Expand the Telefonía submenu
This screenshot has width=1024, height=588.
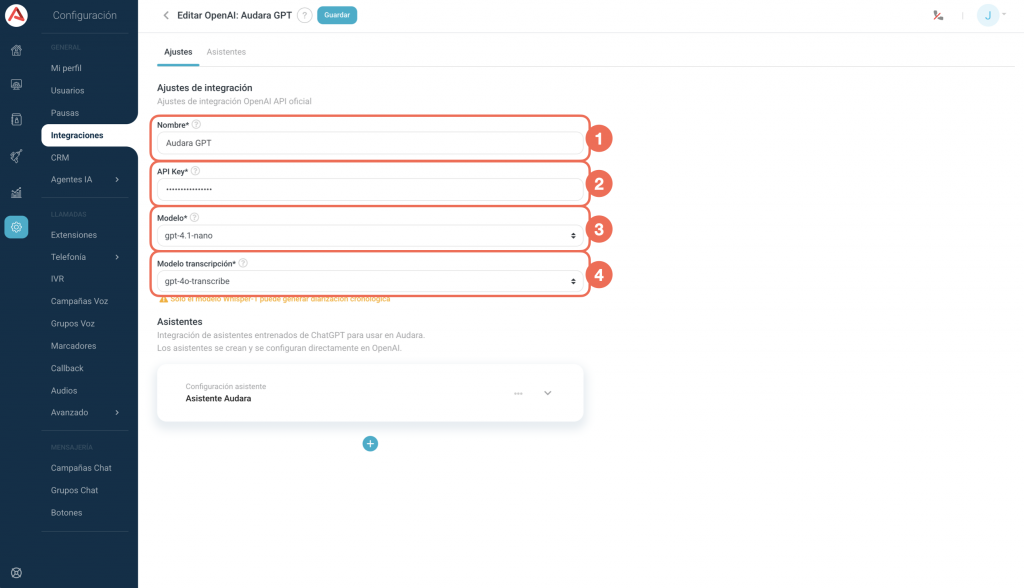pos(87,257)
